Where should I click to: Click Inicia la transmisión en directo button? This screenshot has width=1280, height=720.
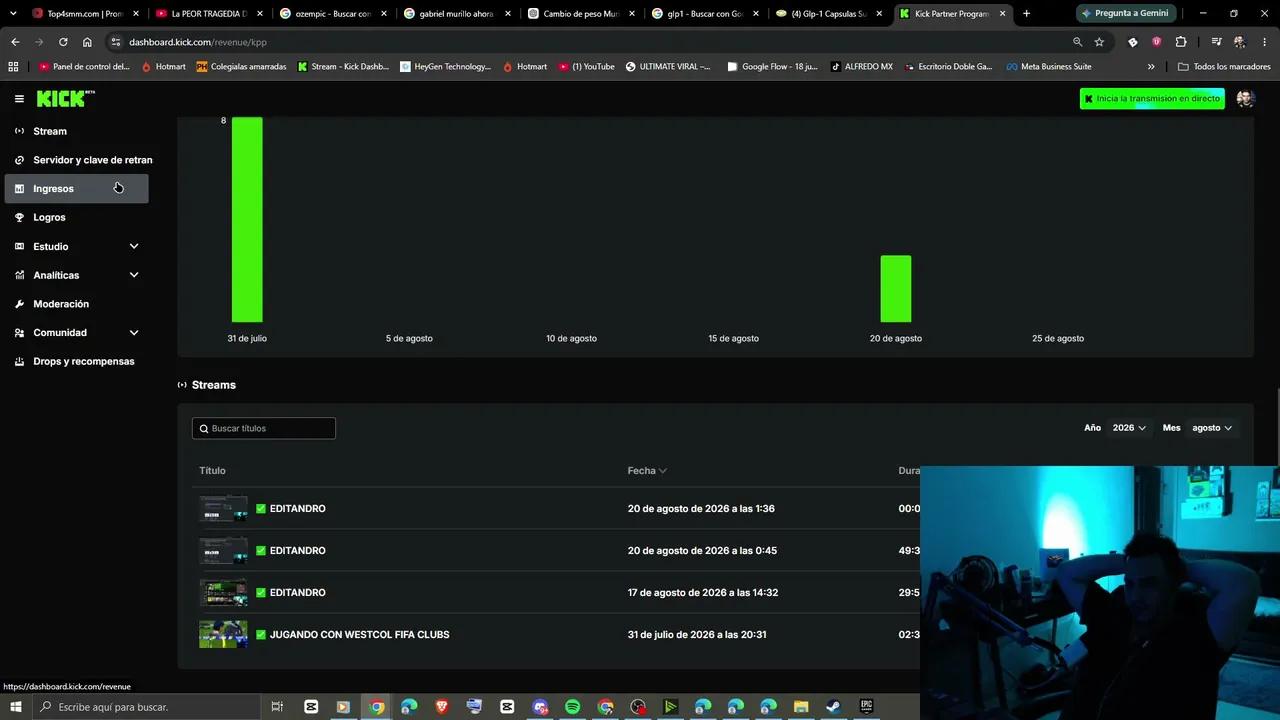tap(1152, 99)
